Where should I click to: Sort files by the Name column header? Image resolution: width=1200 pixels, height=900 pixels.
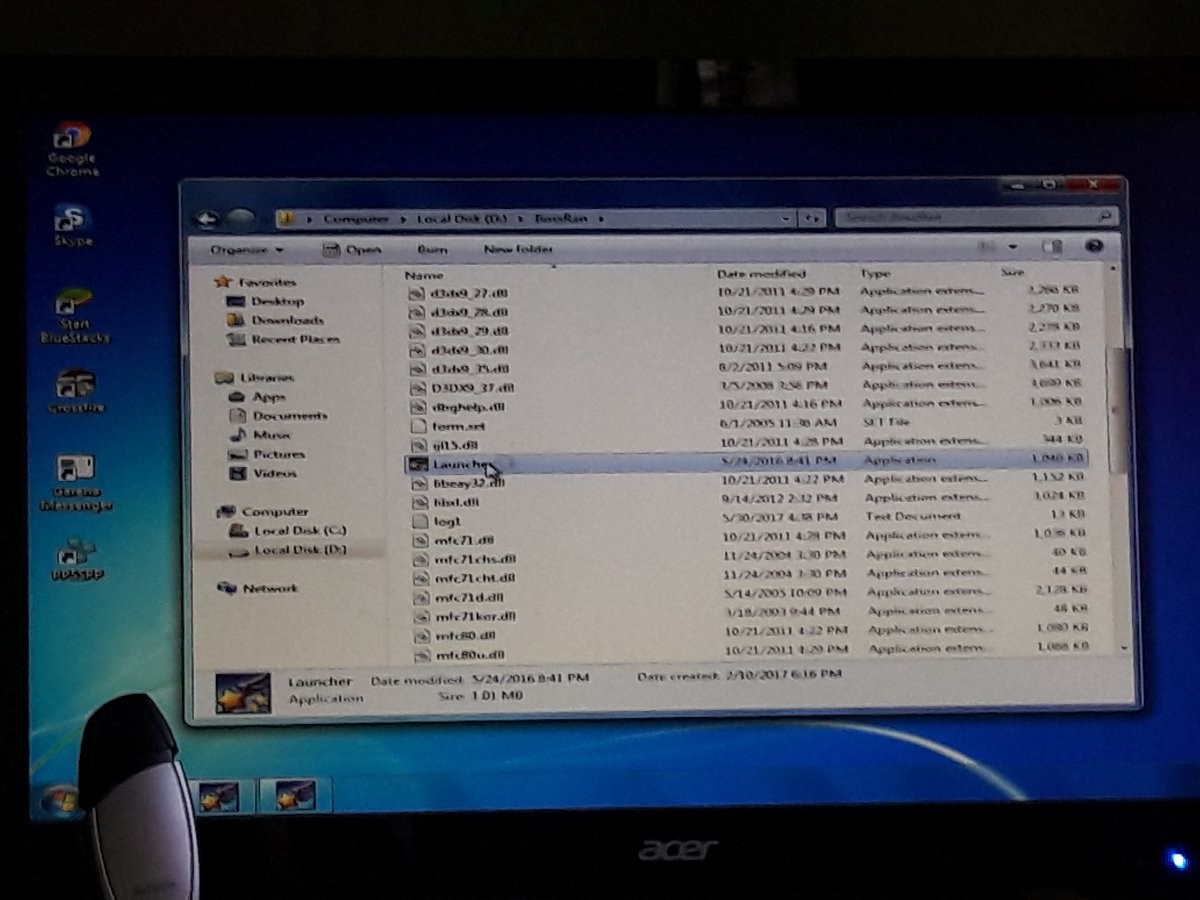point(425,274)
